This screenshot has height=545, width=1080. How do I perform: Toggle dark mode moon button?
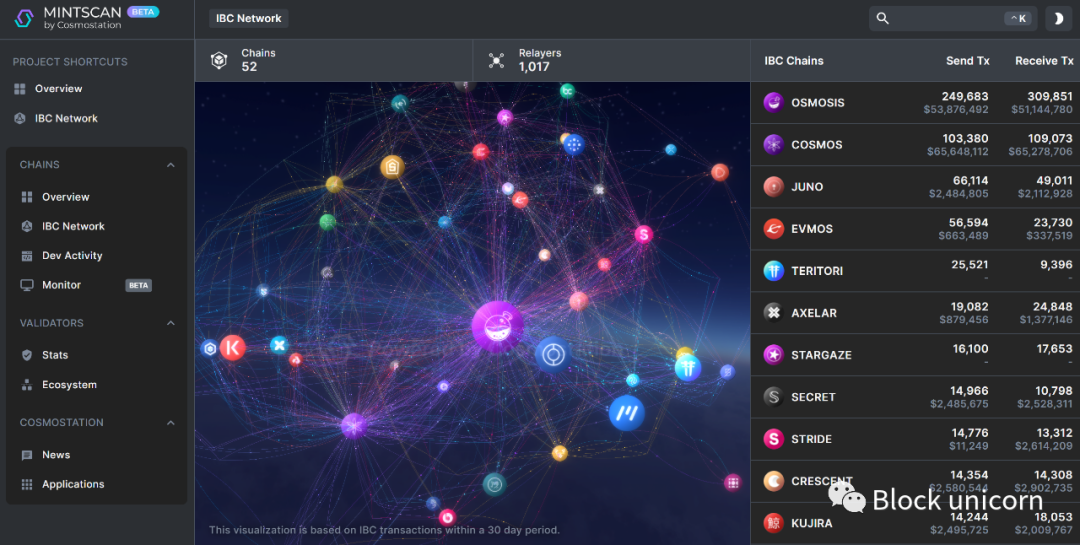click(x=1059, y=19)
